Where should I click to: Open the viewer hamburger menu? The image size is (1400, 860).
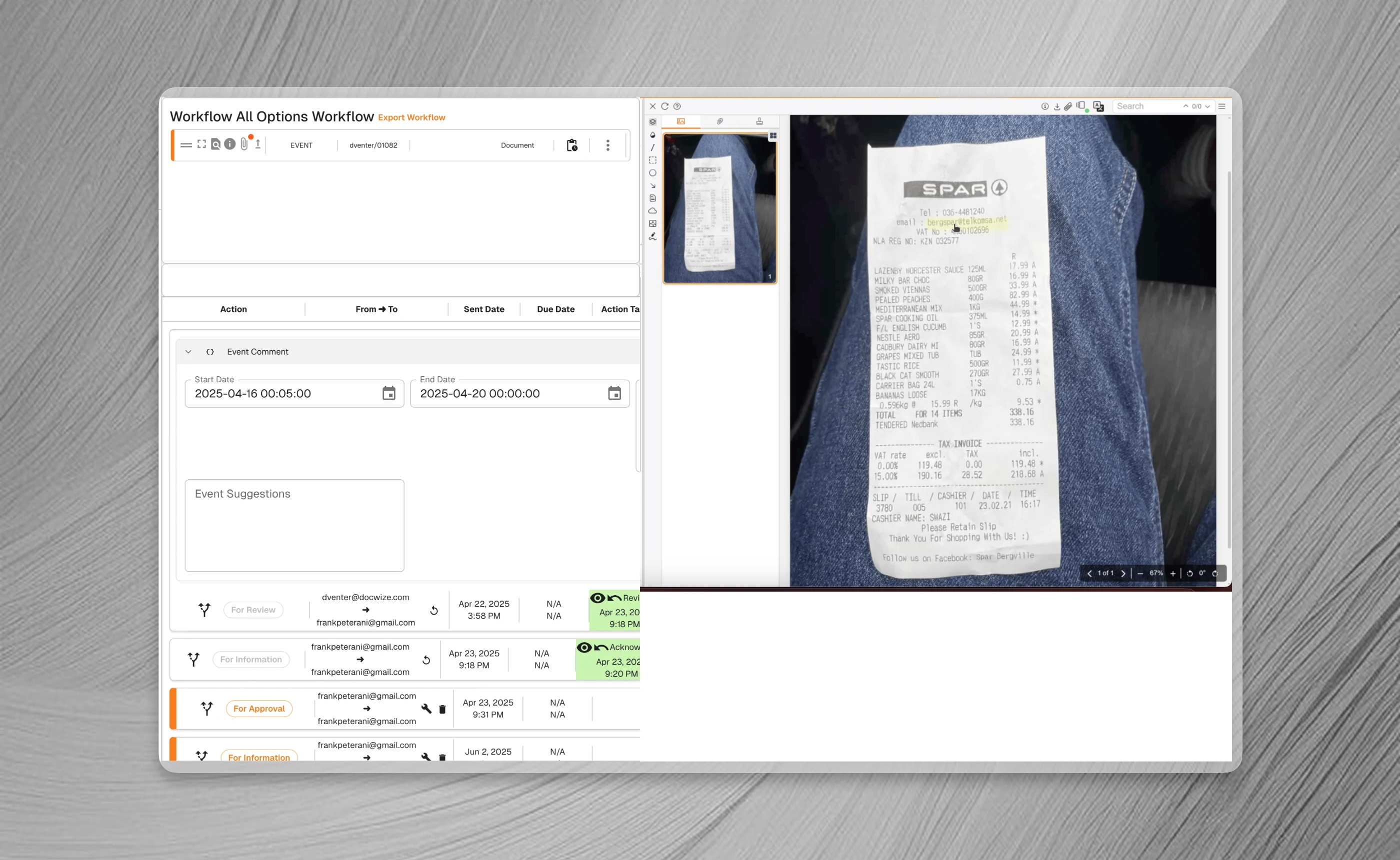[x=1221, y=106]
